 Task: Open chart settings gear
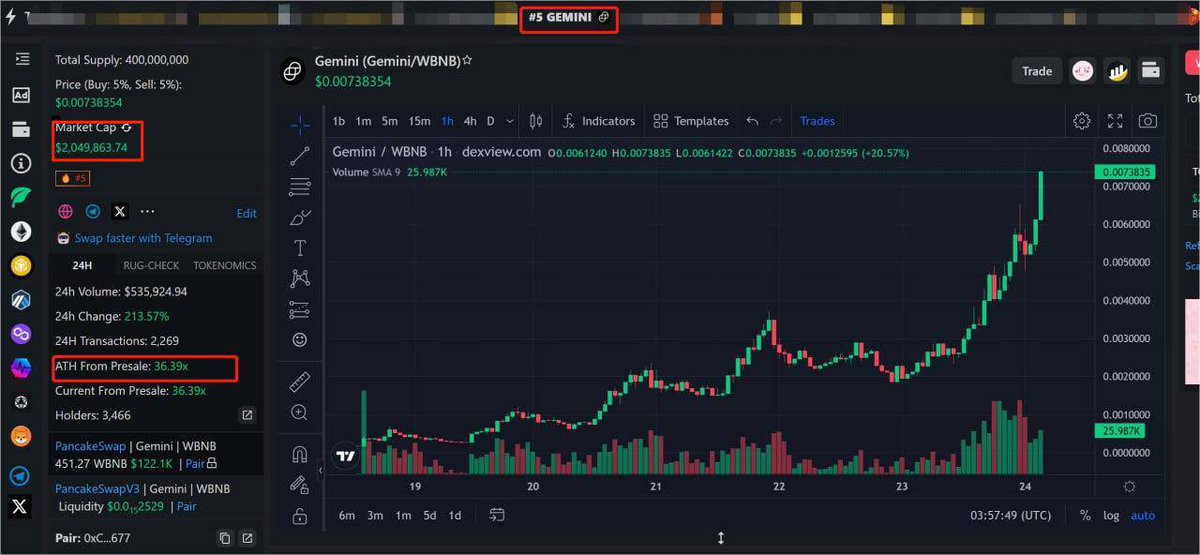(x=1082, y=121)
